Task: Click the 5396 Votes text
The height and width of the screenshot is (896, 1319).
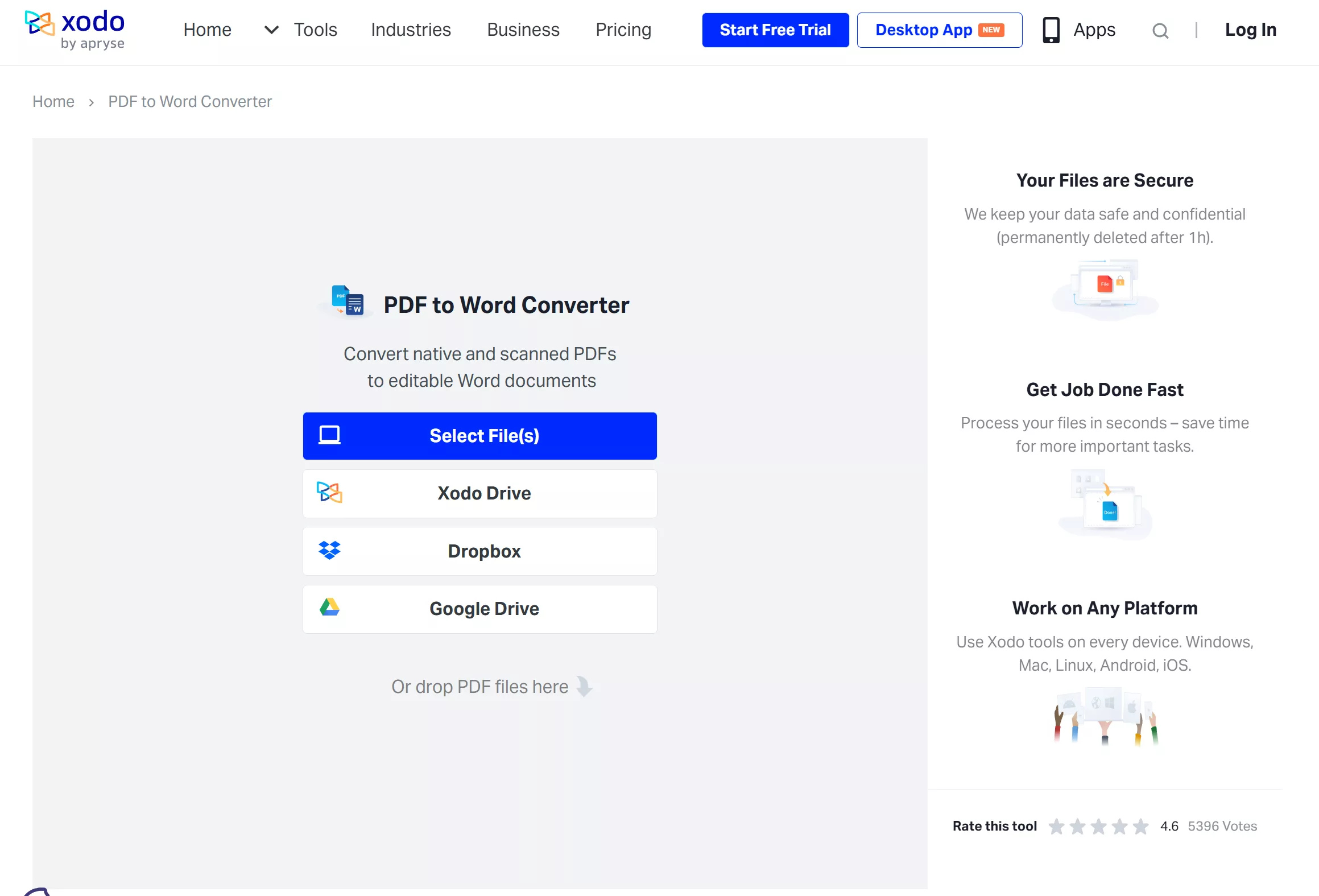Action: [1222, 826]
